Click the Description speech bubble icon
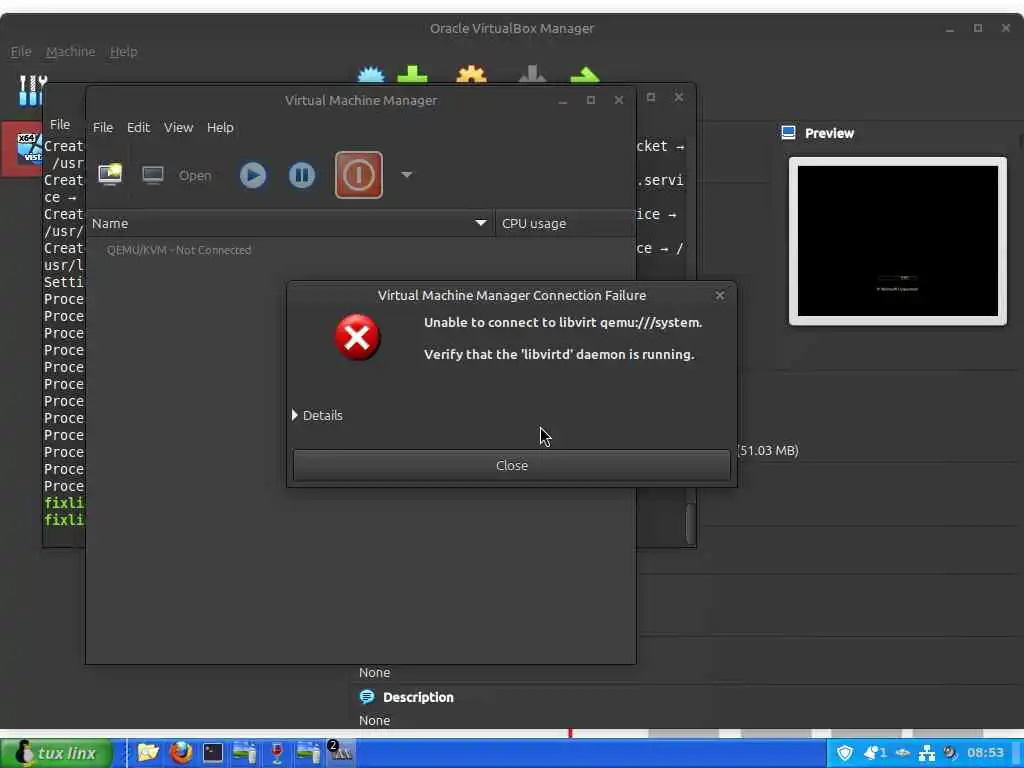The width and height of the screenshot is (1024, 768). (x=367, y=697)
